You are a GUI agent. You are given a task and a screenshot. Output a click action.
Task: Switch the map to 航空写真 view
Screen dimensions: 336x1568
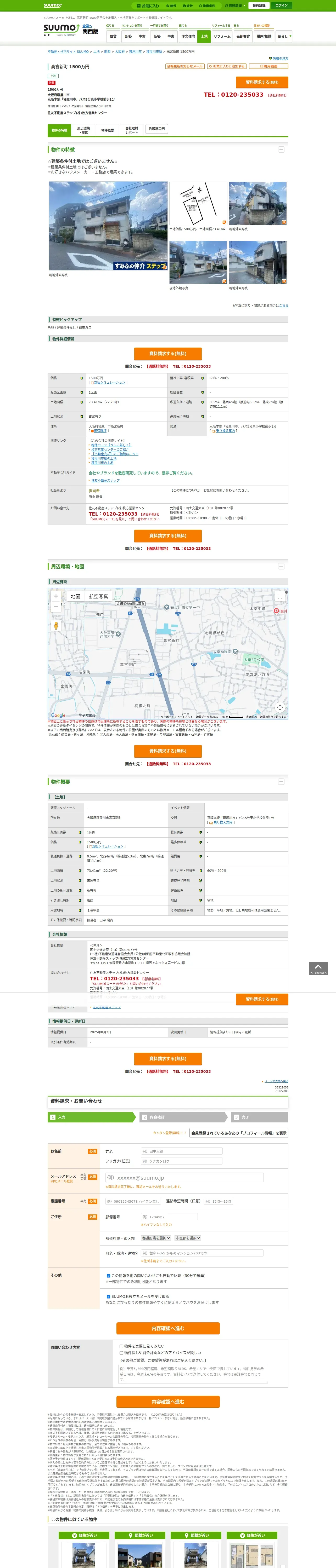click(x=98, y=597)
